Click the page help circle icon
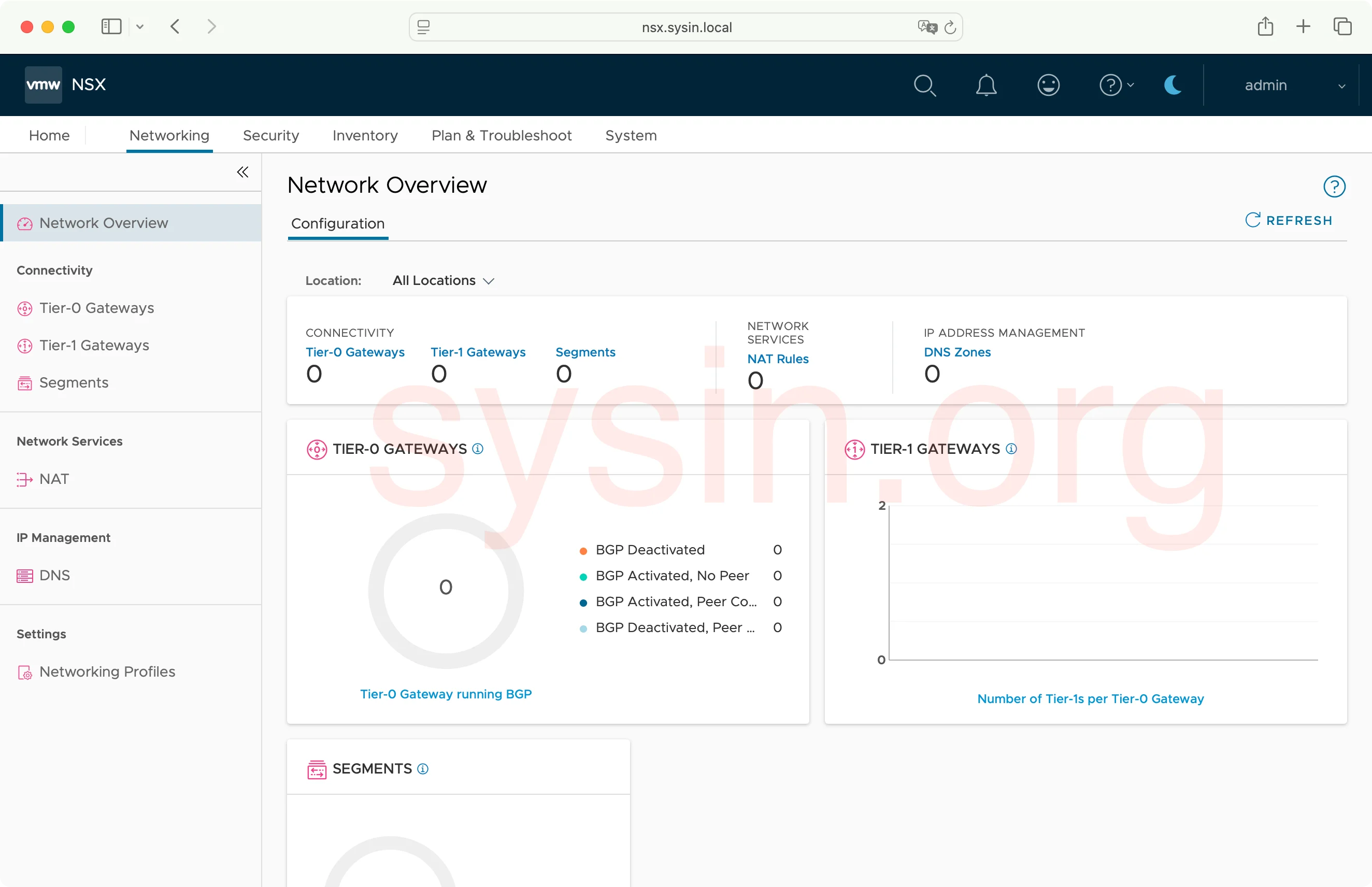The height and width of the screenshot is (887, 1372). (1334, 187)
